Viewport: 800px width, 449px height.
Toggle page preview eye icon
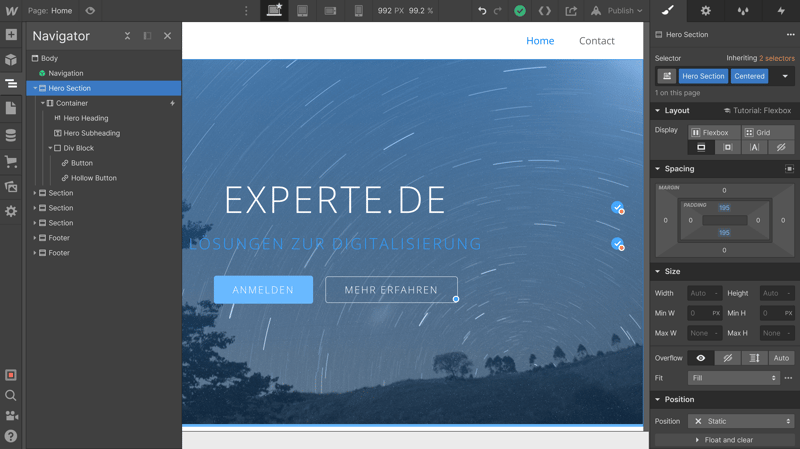coord(90,11)
